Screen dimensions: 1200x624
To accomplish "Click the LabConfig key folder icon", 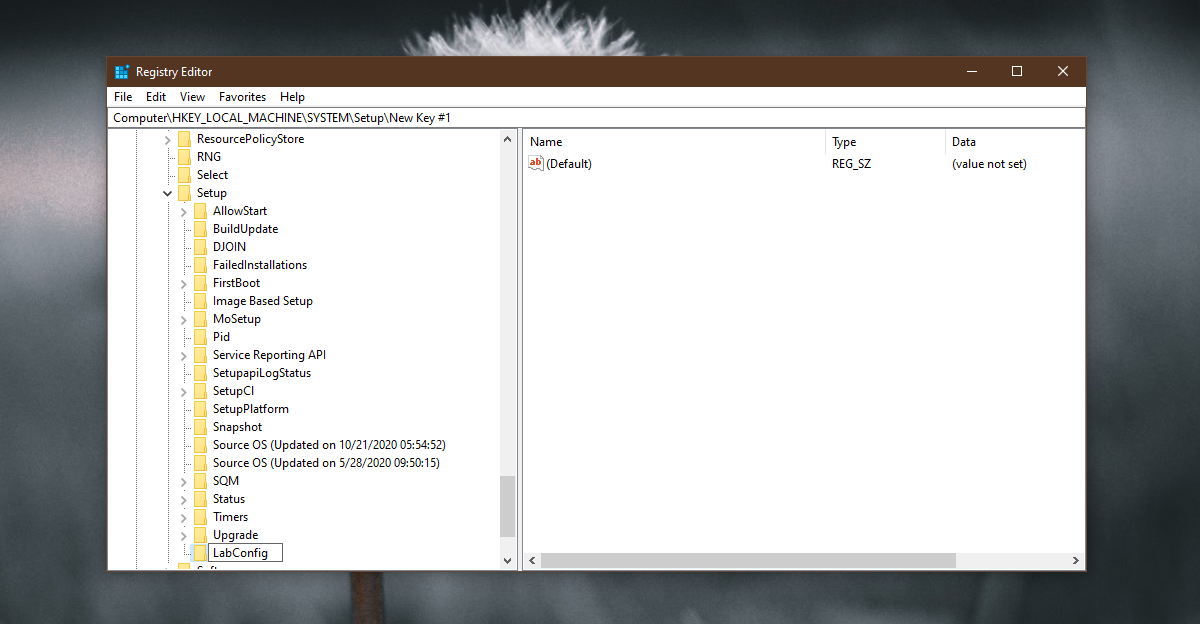I will 200,553.
